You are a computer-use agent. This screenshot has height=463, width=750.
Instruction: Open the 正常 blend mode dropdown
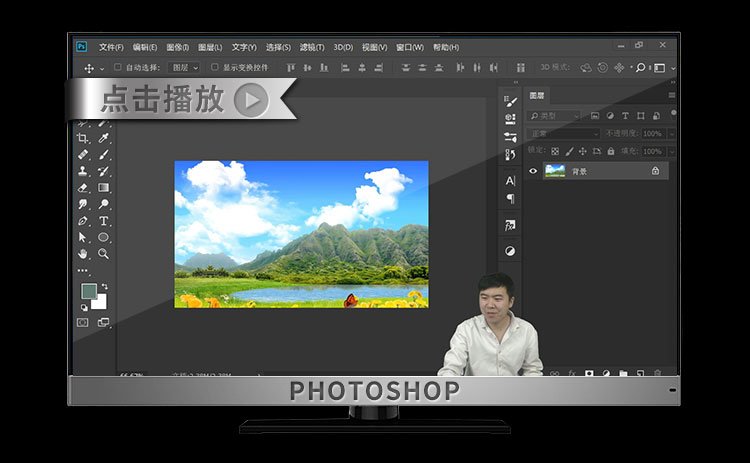563,133
